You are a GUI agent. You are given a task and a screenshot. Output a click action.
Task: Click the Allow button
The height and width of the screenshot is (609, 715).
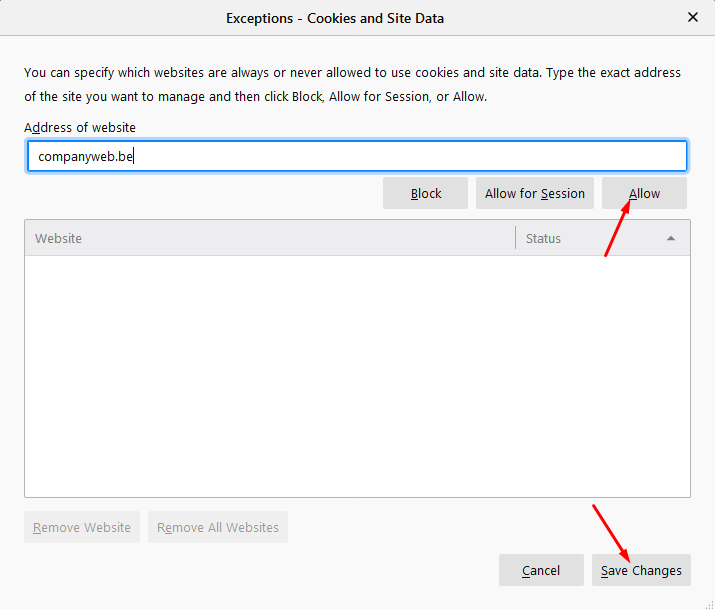click(644, 193)
